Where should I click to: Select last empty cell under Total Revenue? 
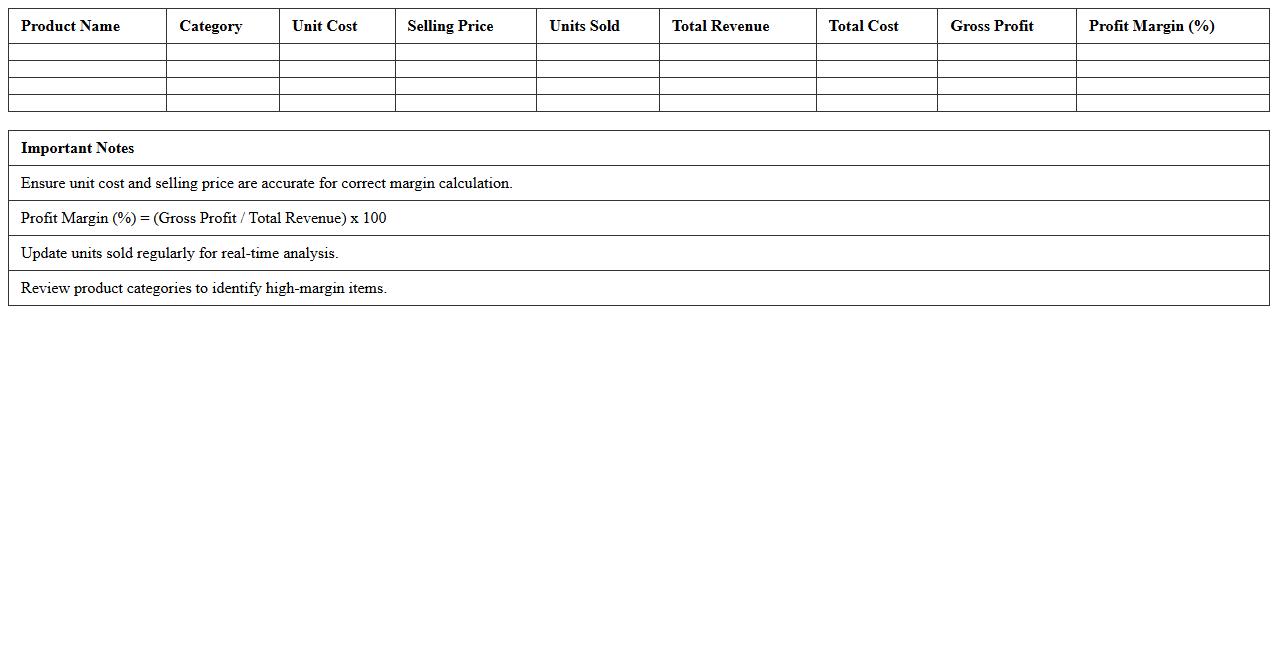pos(737,103)
